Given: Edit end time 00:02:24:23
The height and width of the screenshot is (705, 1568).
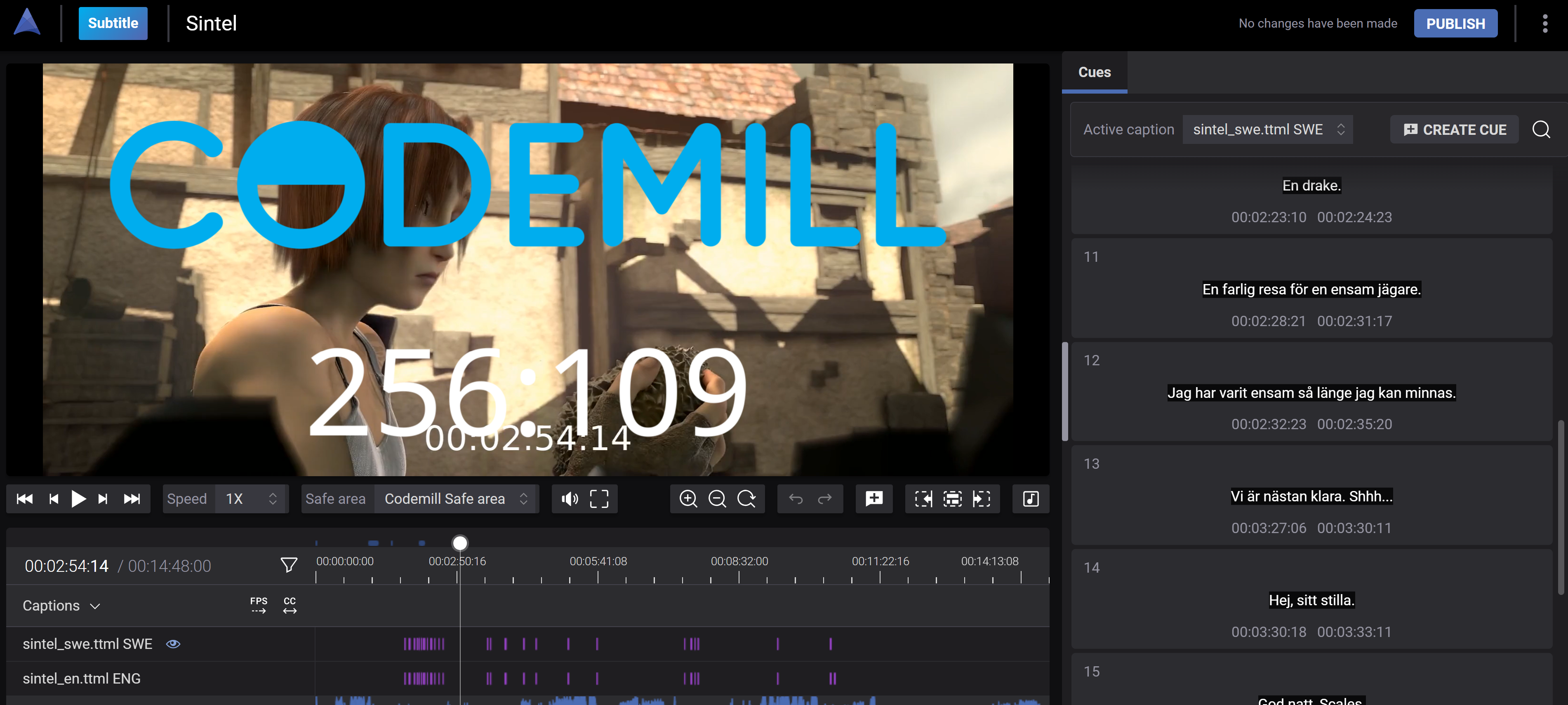Looking at the screenshot, I should (x=1354, y=217).
